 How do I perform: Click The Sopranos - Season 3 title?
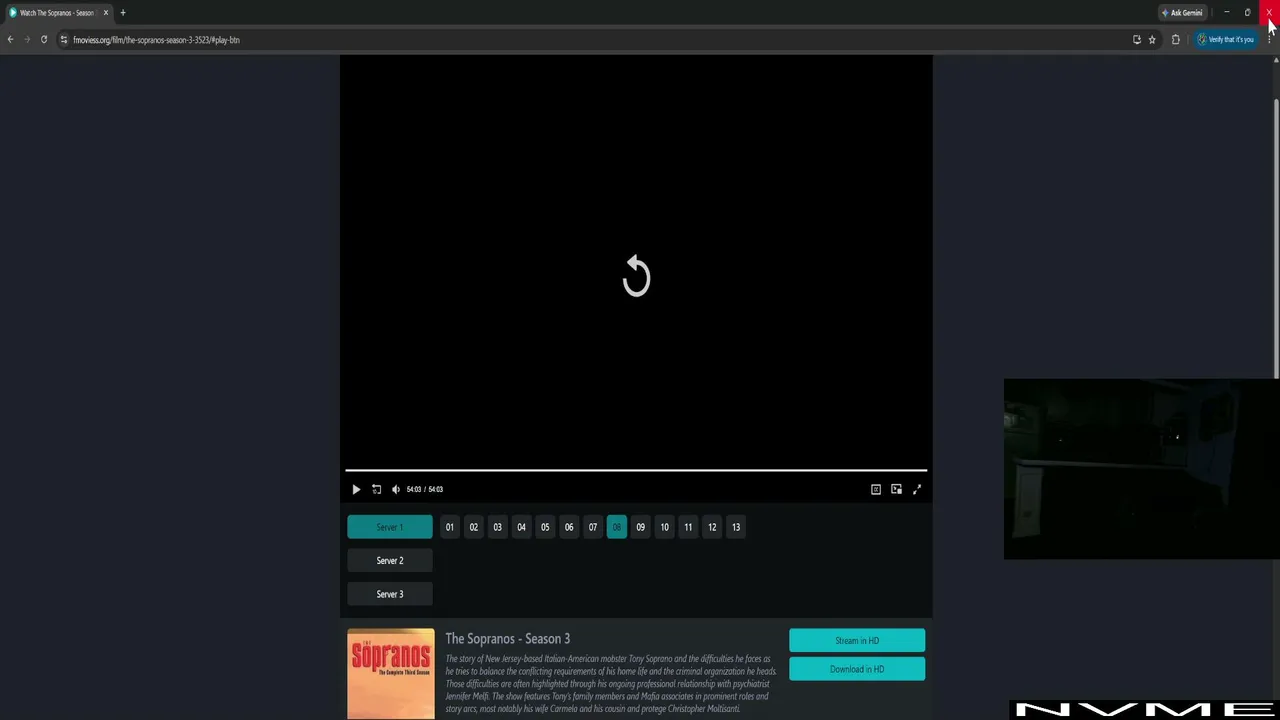pyautogui.click(x=508, y=639)
